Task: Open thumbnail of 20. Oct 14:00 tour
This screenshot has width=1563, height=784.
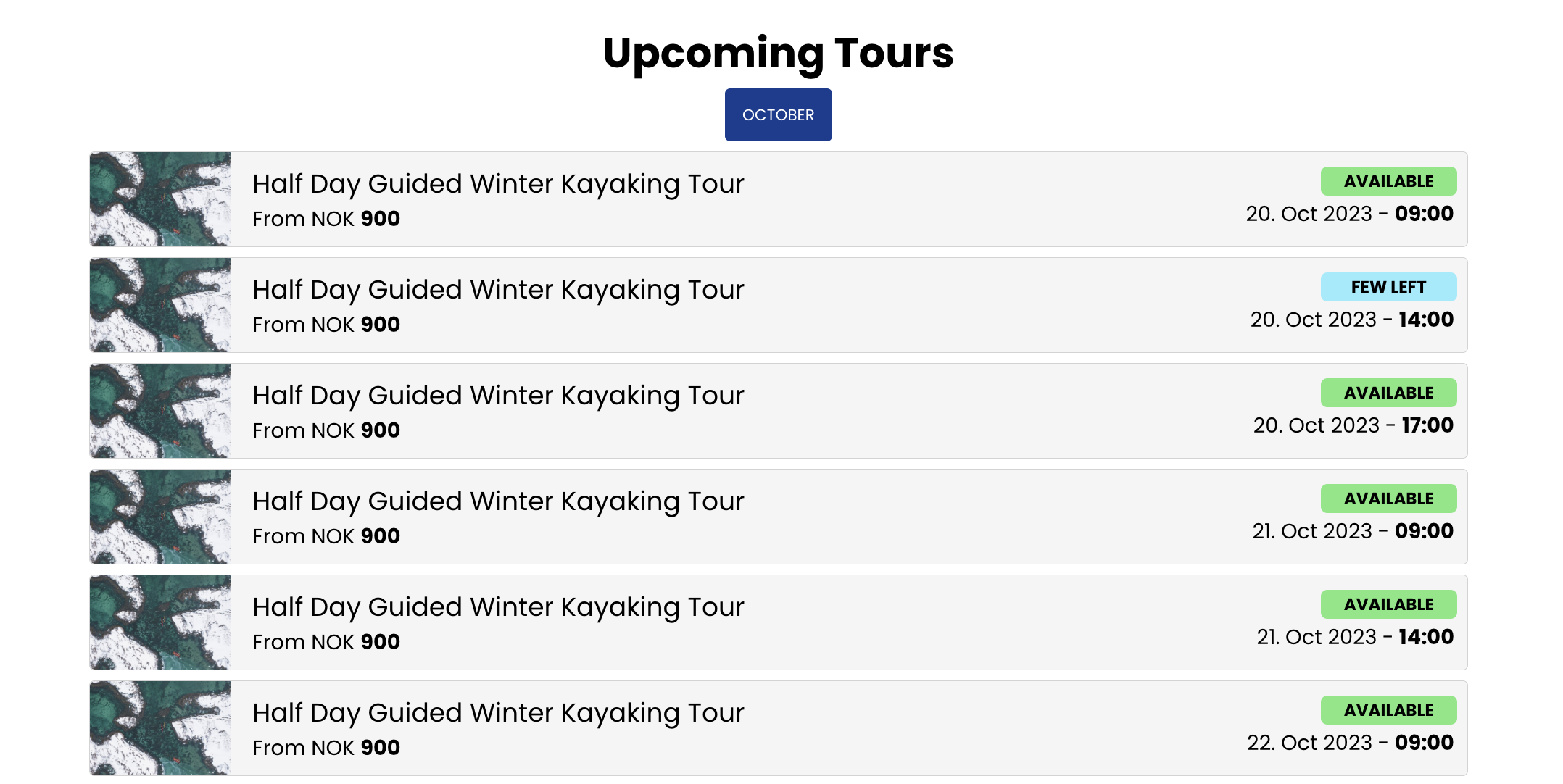Action: click(x=160, y=305)
